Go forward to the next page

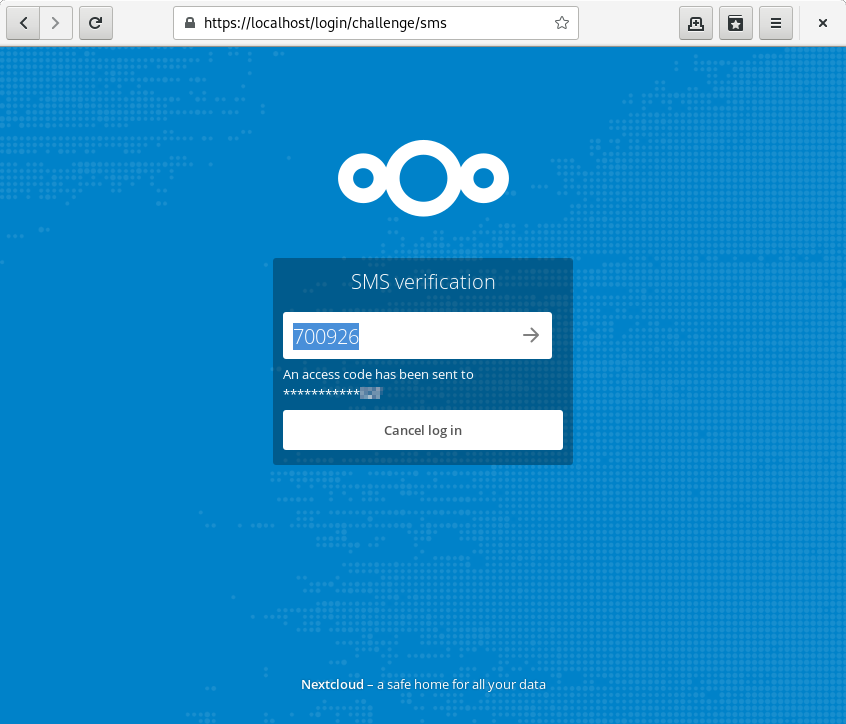(x=56, y=23)
